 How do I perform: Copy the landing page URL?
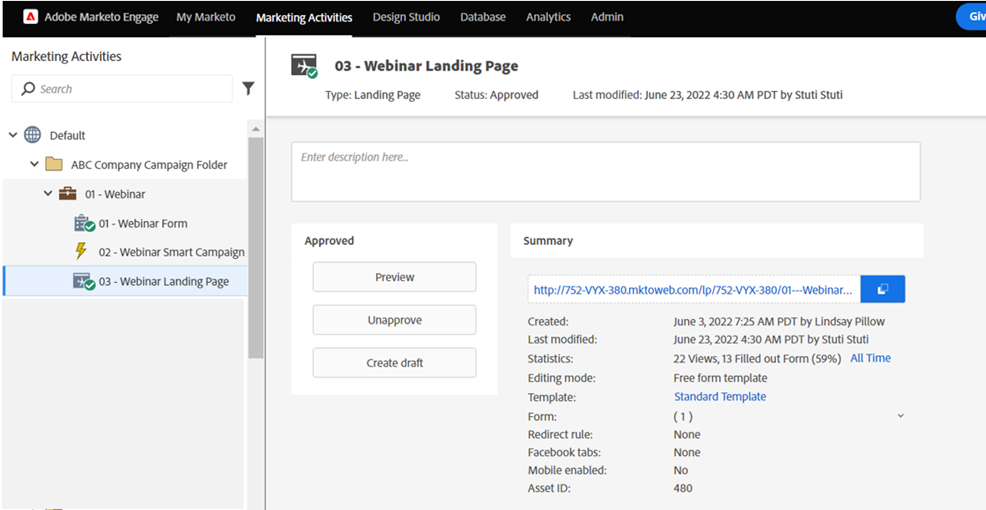click(x=883, y=289)
